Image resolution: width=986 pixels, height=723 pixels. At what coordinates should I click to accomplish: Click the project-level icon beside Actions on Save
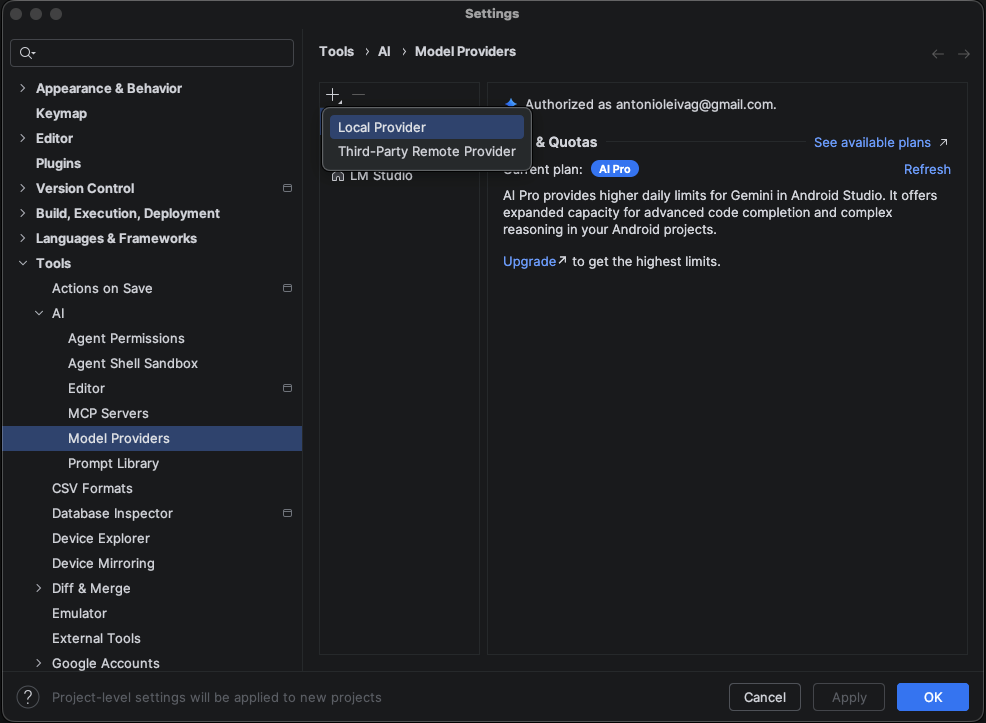(x=287, y=288)
